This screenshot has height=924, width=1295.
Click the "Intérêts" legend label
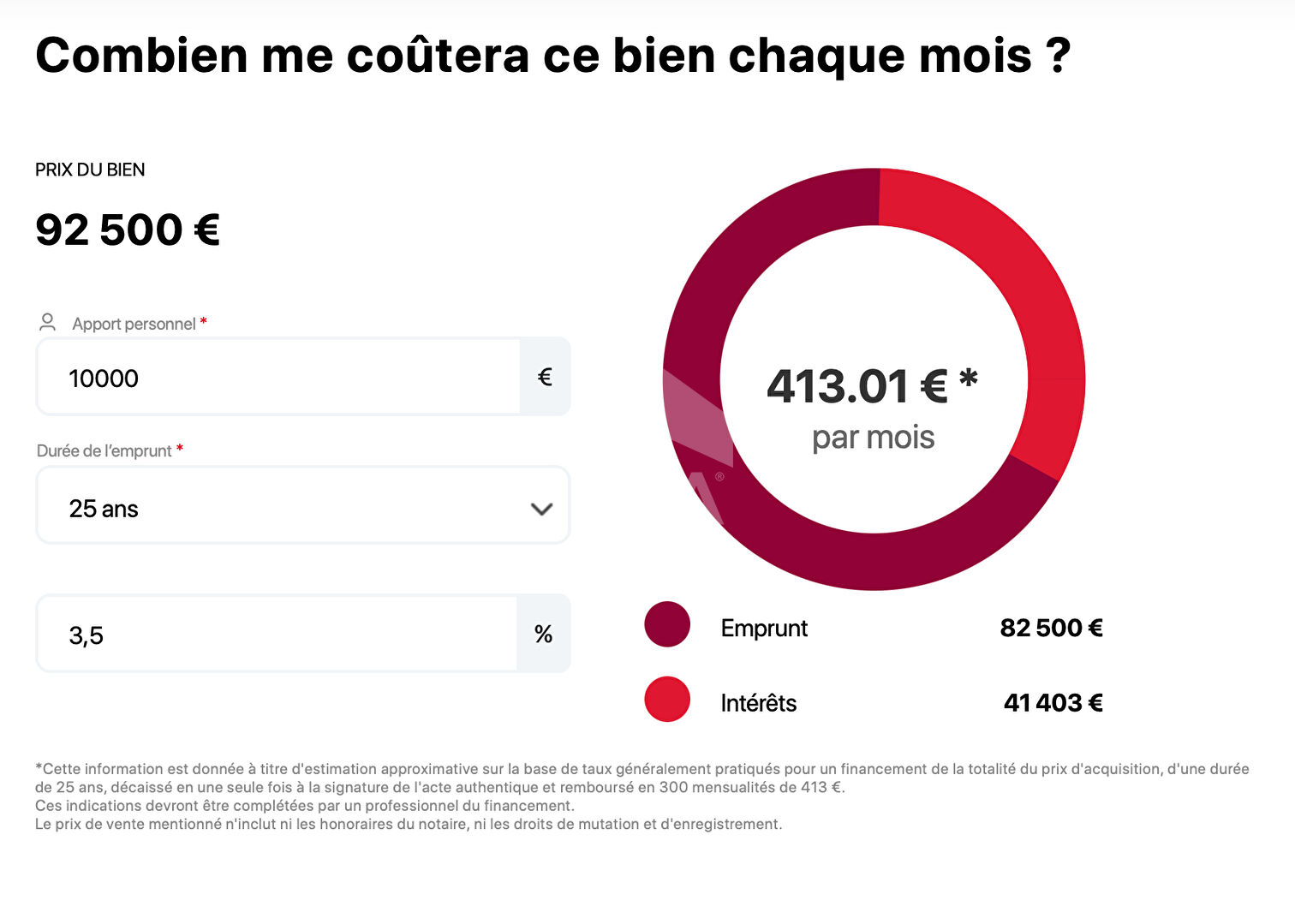pos(758,703)
